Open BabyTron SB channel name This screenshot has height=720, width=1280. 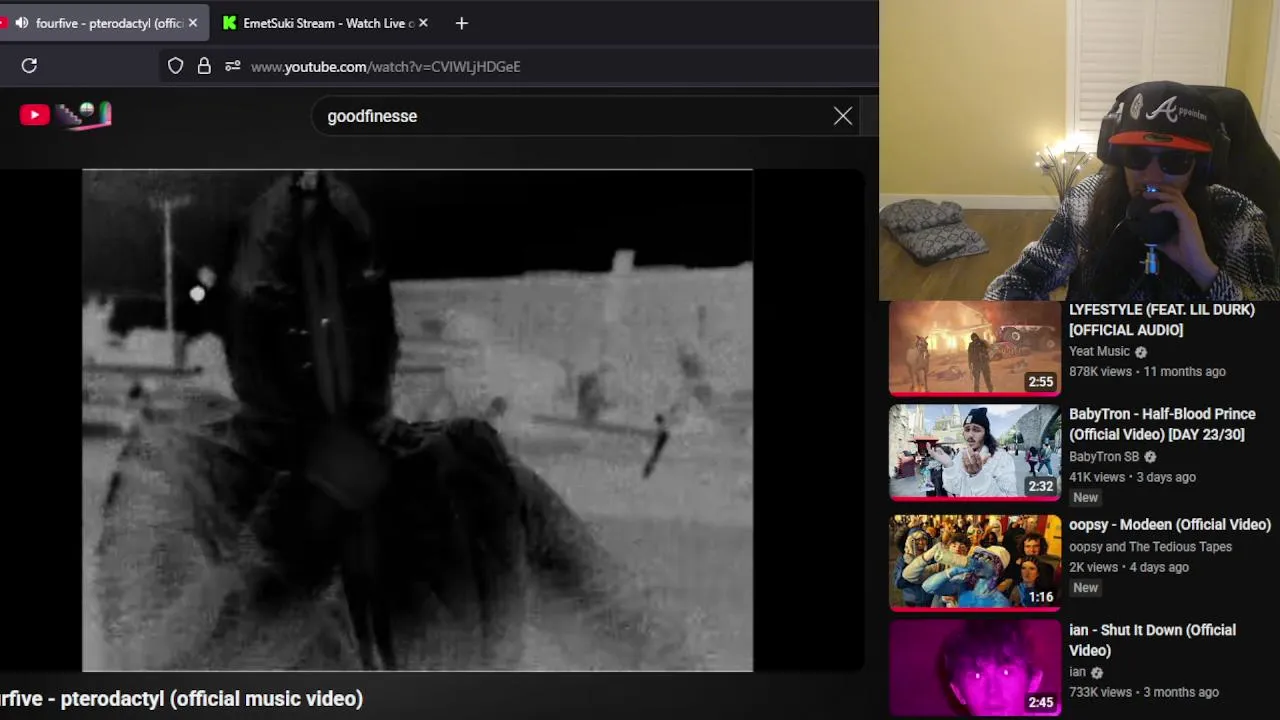click(x=1104, y=456)
